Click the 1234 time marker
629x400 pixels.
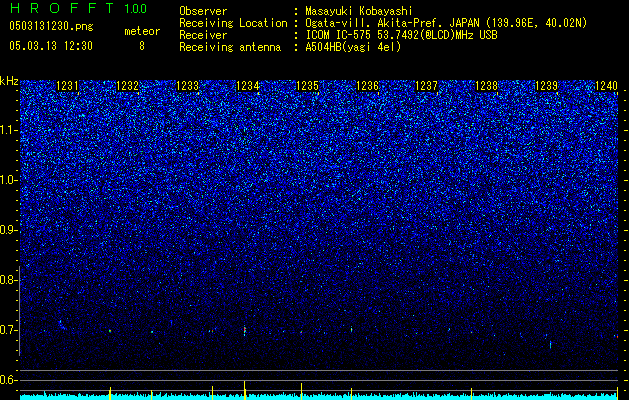click(x=248, y=86)
